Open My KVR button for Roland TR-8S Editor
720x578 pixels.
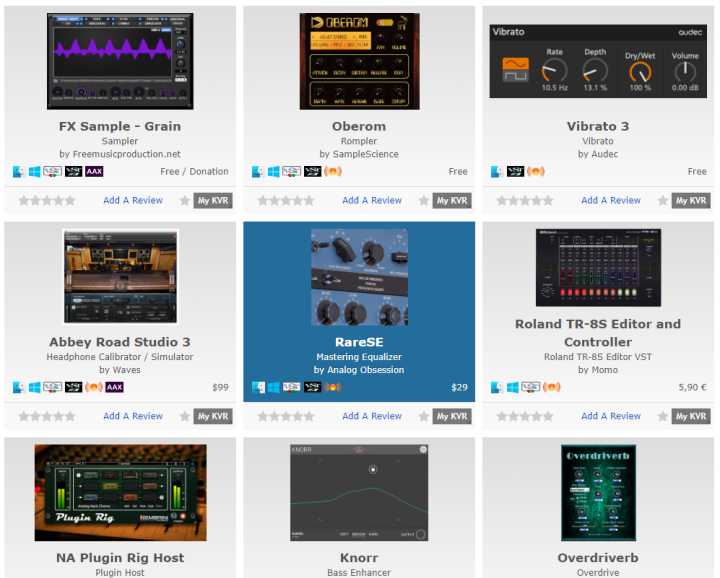(x=691, y=416)
